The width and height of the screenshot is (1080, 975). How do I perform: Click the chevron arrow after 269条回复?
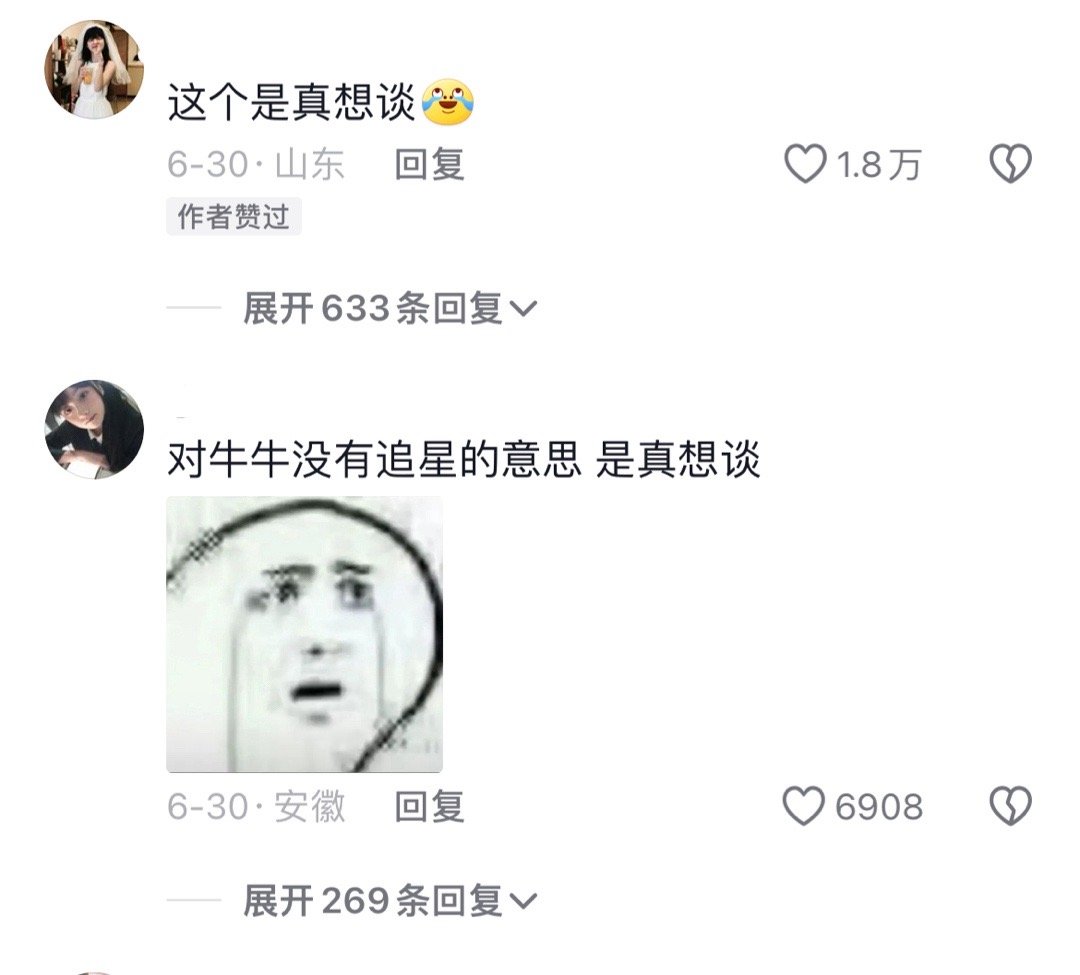point(523,901)
